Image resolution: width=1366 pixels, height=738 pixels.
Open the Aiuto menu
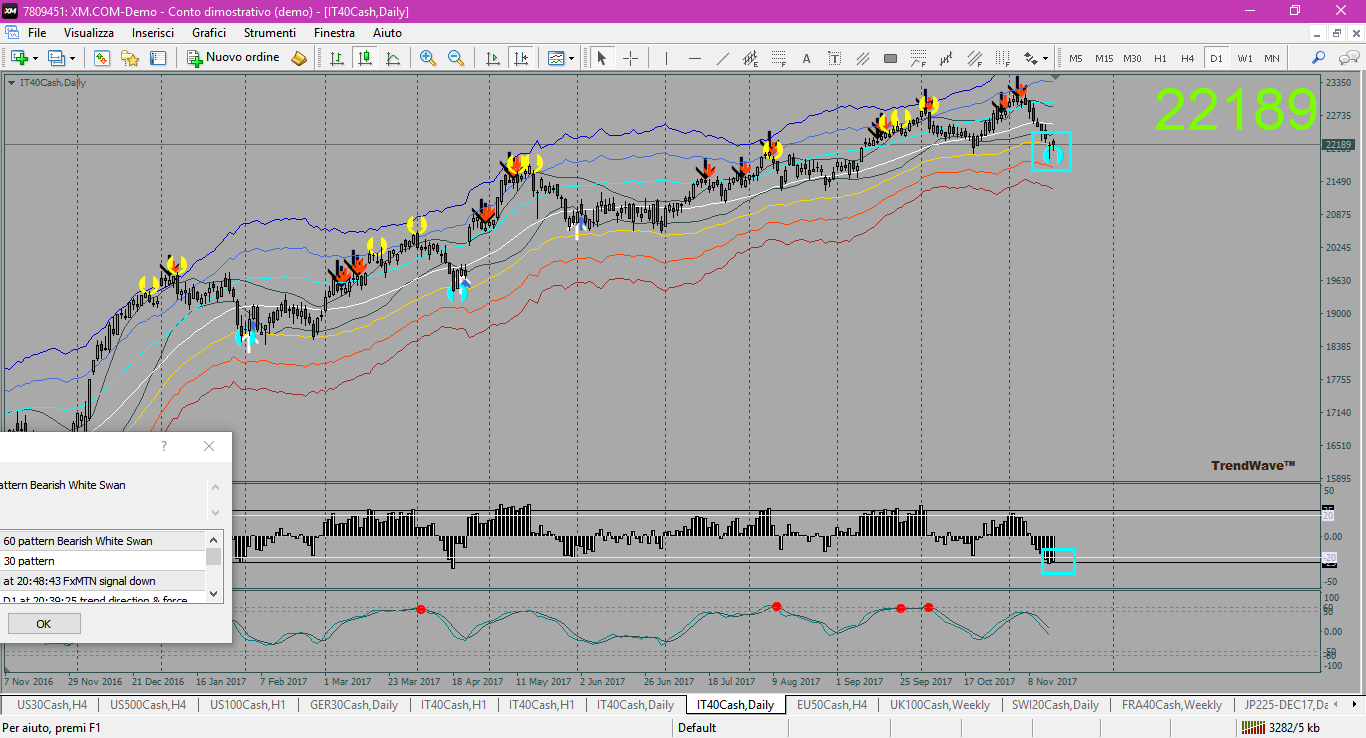pyautogui.click(x=387, y=33)
